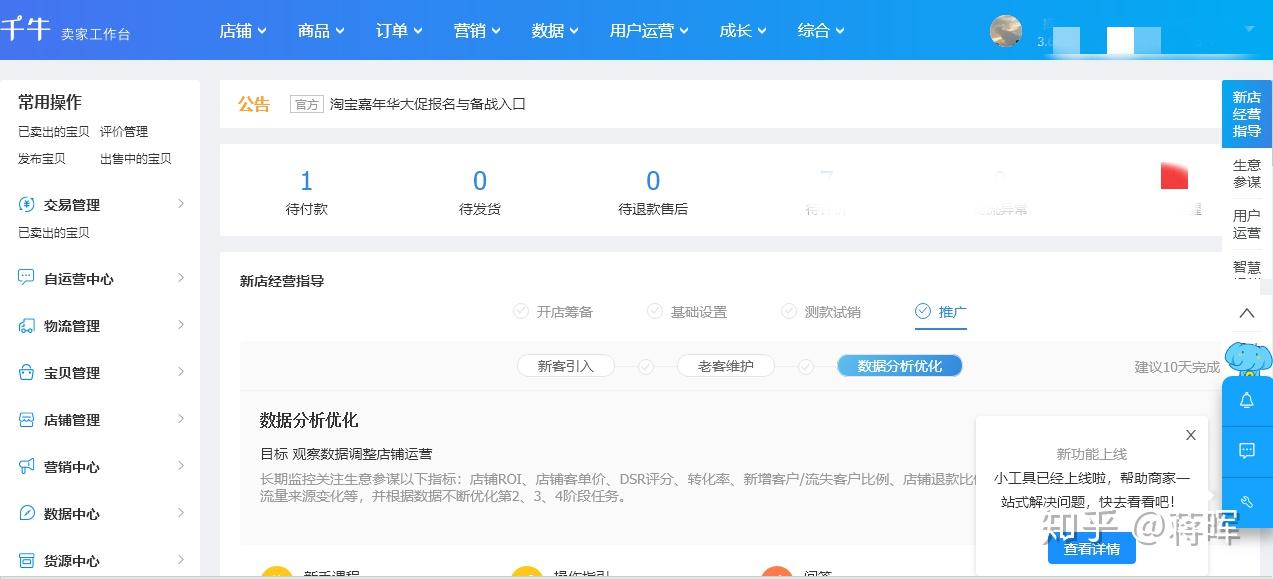Open 商品 dropdown in top navigation
The height and width of the screenshot is (579, 1273).
click(x=321, y=31)
